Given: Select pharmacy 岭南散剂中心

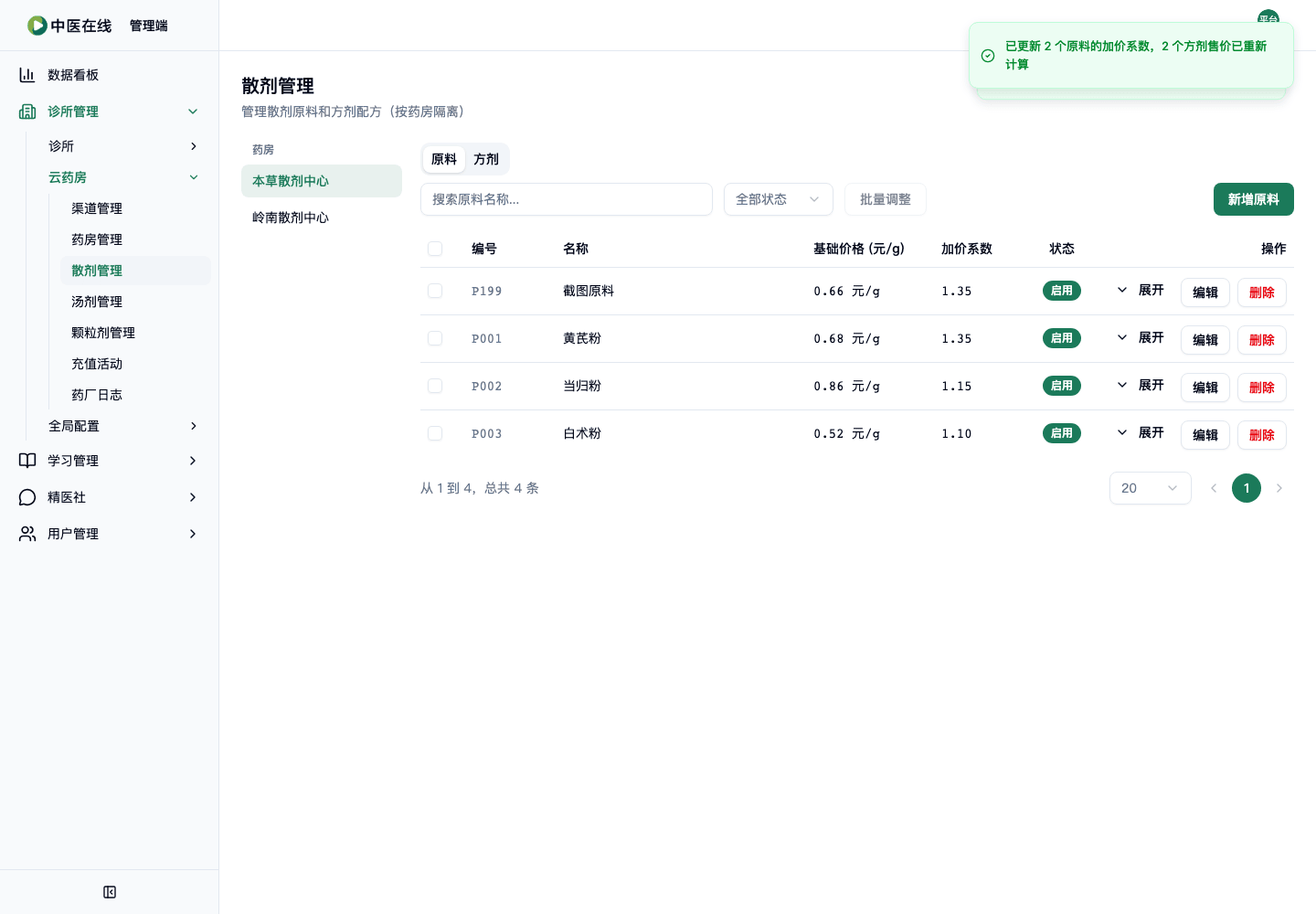Looking at the screenshot, I should (322, 218).
